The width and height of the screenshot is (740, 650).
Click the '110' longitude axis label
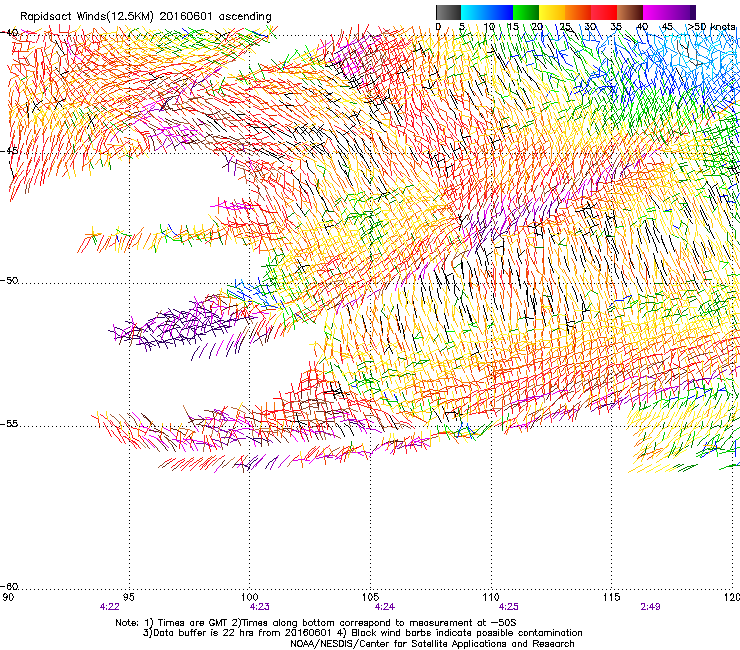pyautogui.click(x=491, y=597)
